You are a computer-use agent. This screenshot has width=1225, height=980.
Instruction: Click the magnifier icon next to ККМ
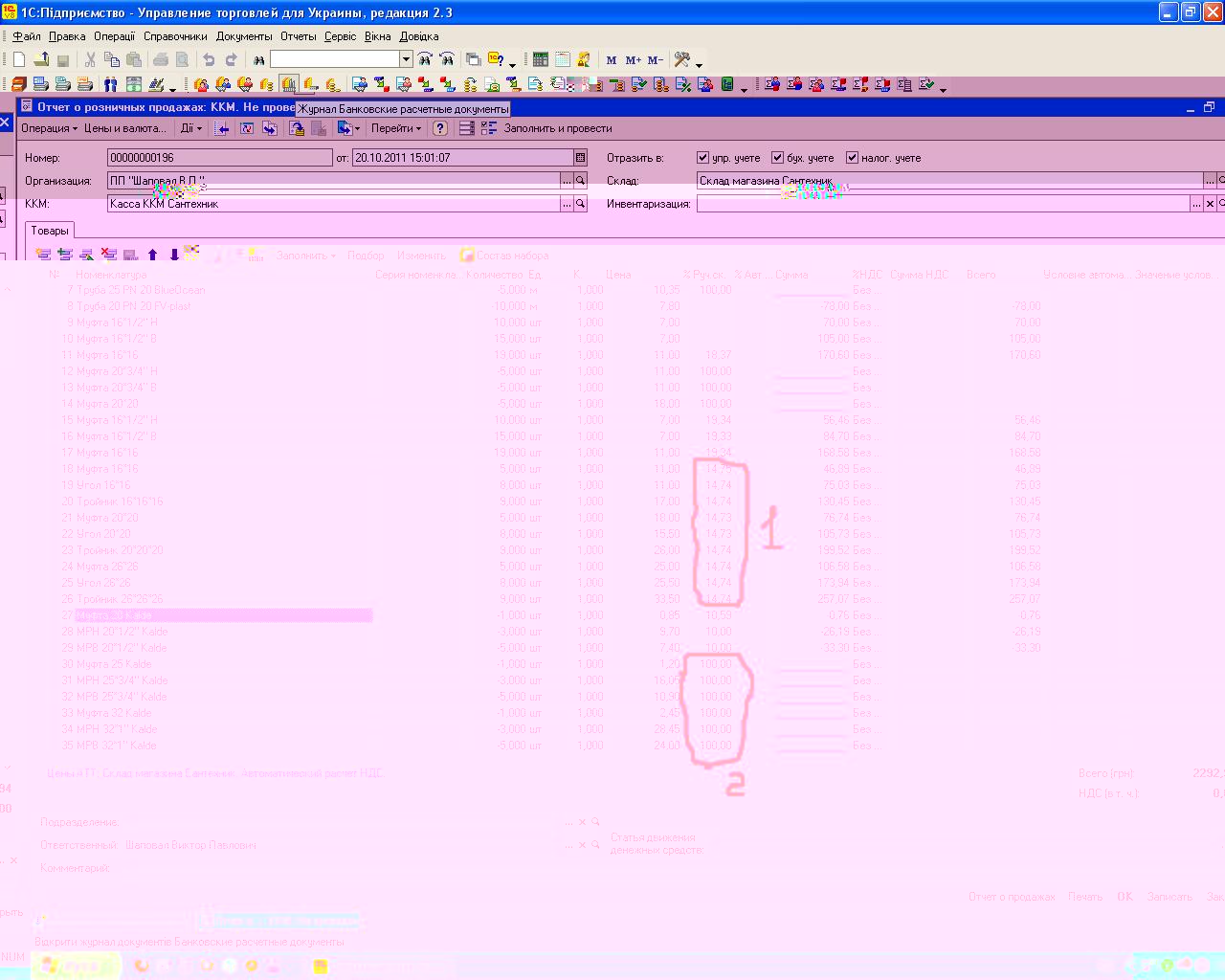click(x=581, y=203)
